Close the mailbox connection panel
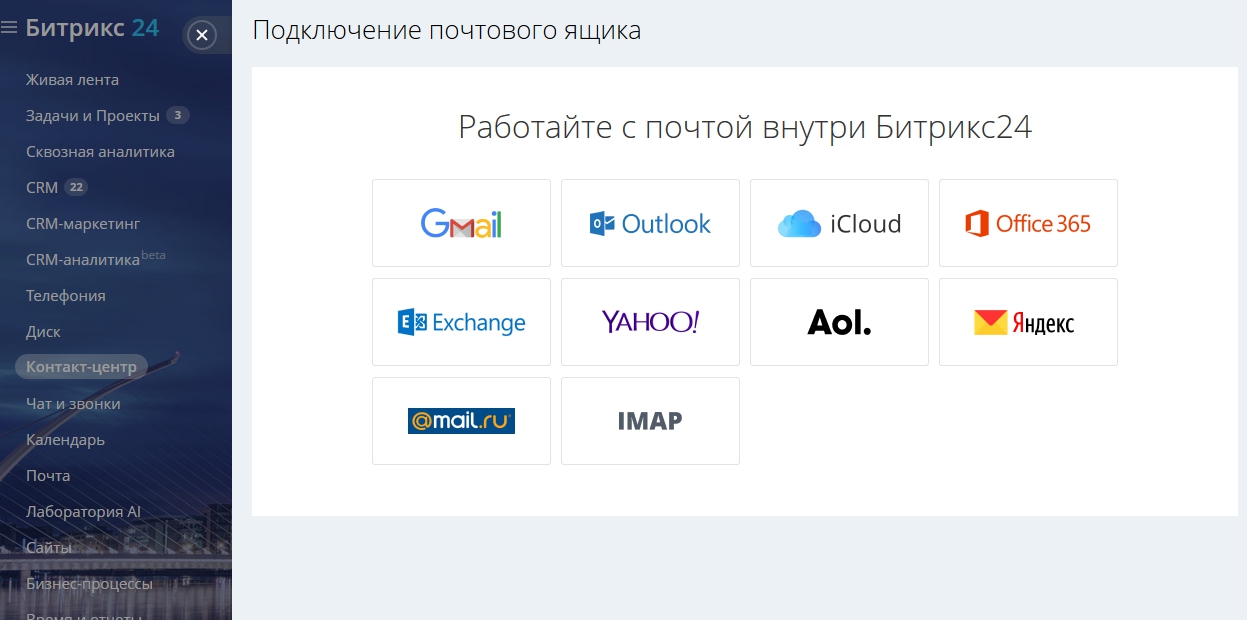Image resolution: width=1247 pixels, height=620 pixels. (202, 35)
